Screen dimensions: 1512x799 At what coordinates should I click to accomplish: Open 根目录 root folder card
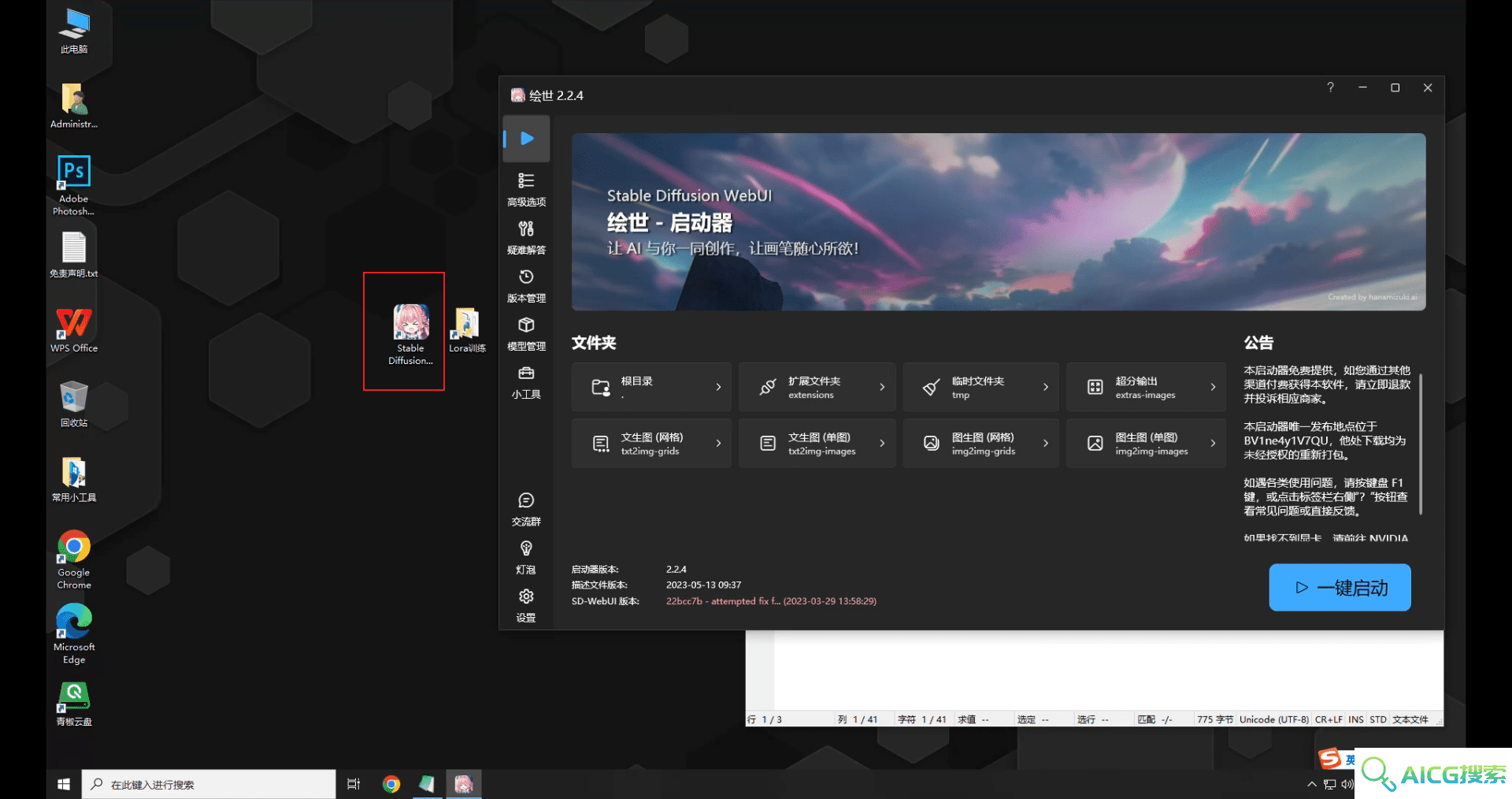click(652, 387)
